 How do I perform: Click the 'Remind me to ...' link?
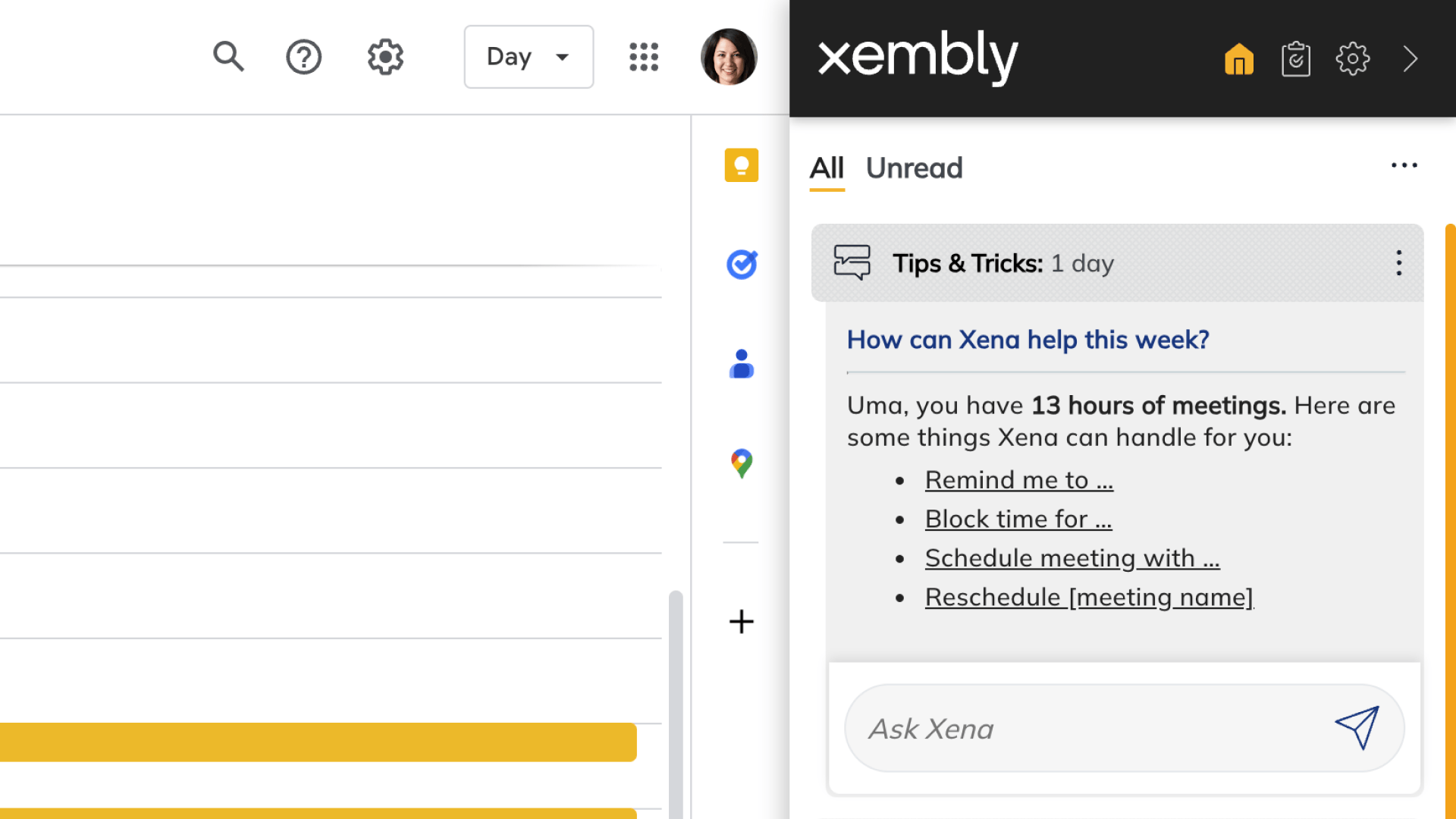pos(1018,480)
